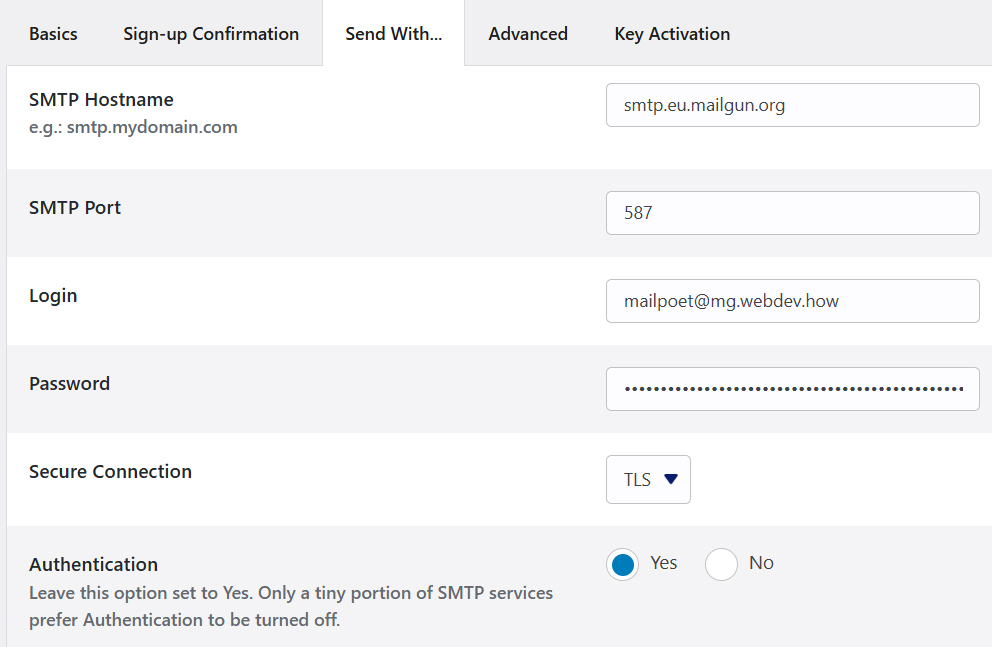Click the TLS dropdown arrow
The width and height of the screenshot is (992, 647).
click(x=669, y=479)
